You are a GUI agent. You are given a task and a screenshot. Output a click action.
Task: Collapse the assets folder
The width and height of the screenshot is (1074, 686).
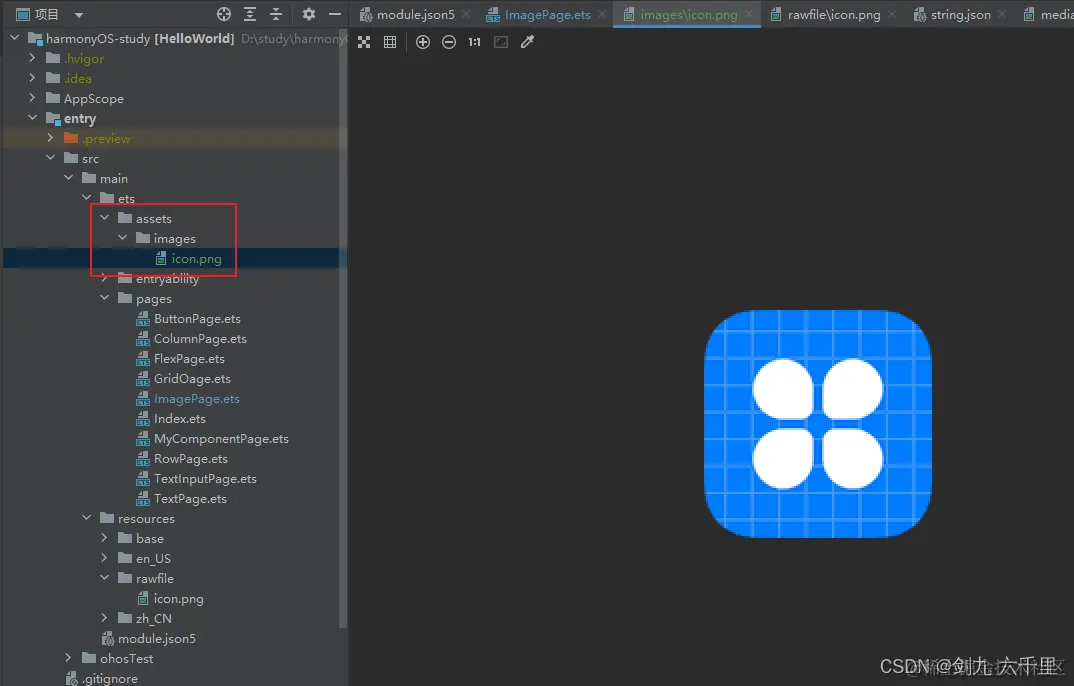(x=105, y=218)
